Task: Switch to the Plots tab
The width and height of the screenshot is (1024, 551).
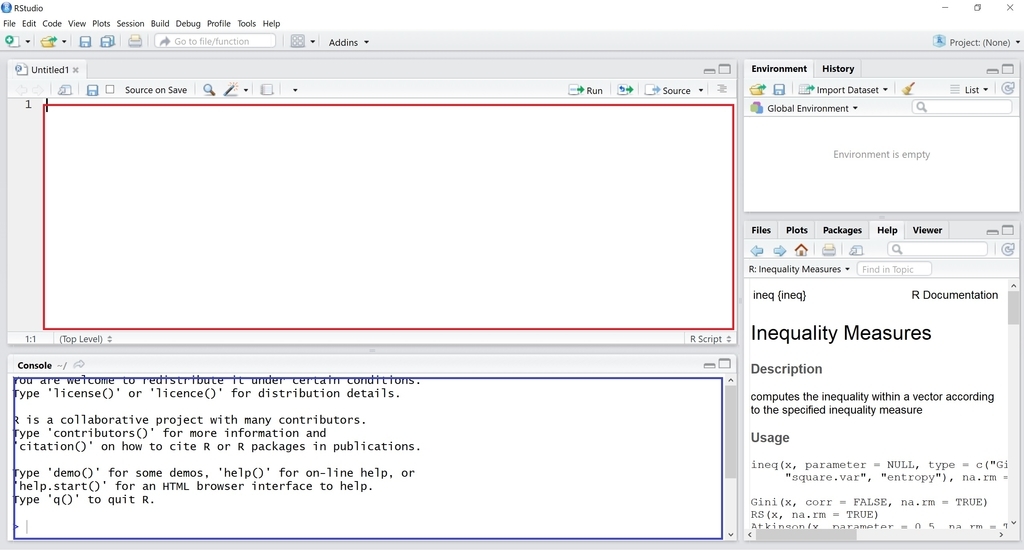Action: coord(796,230)
